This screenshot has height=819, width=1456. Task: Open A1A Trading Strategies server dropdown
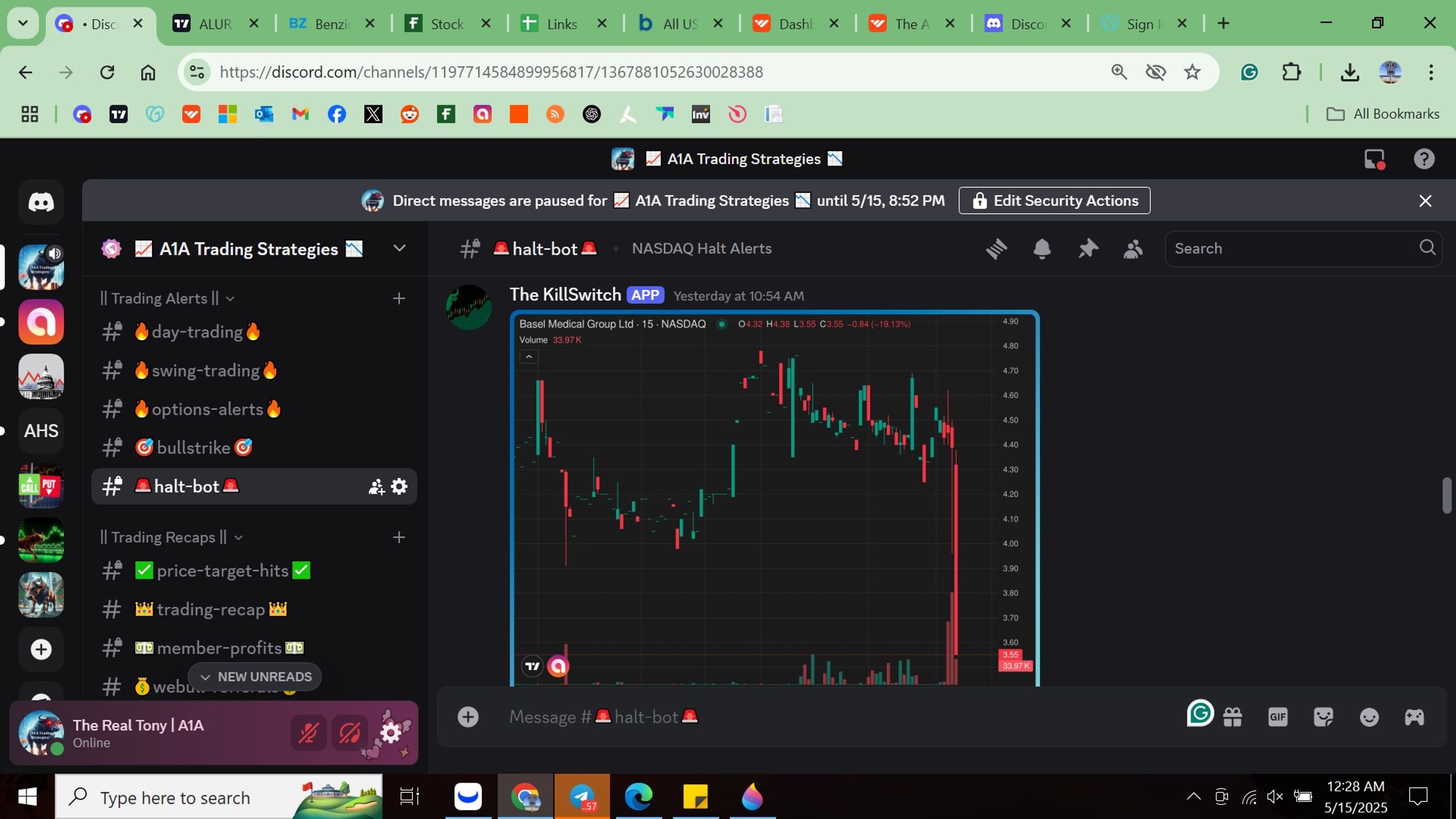[x=399, y=249]
